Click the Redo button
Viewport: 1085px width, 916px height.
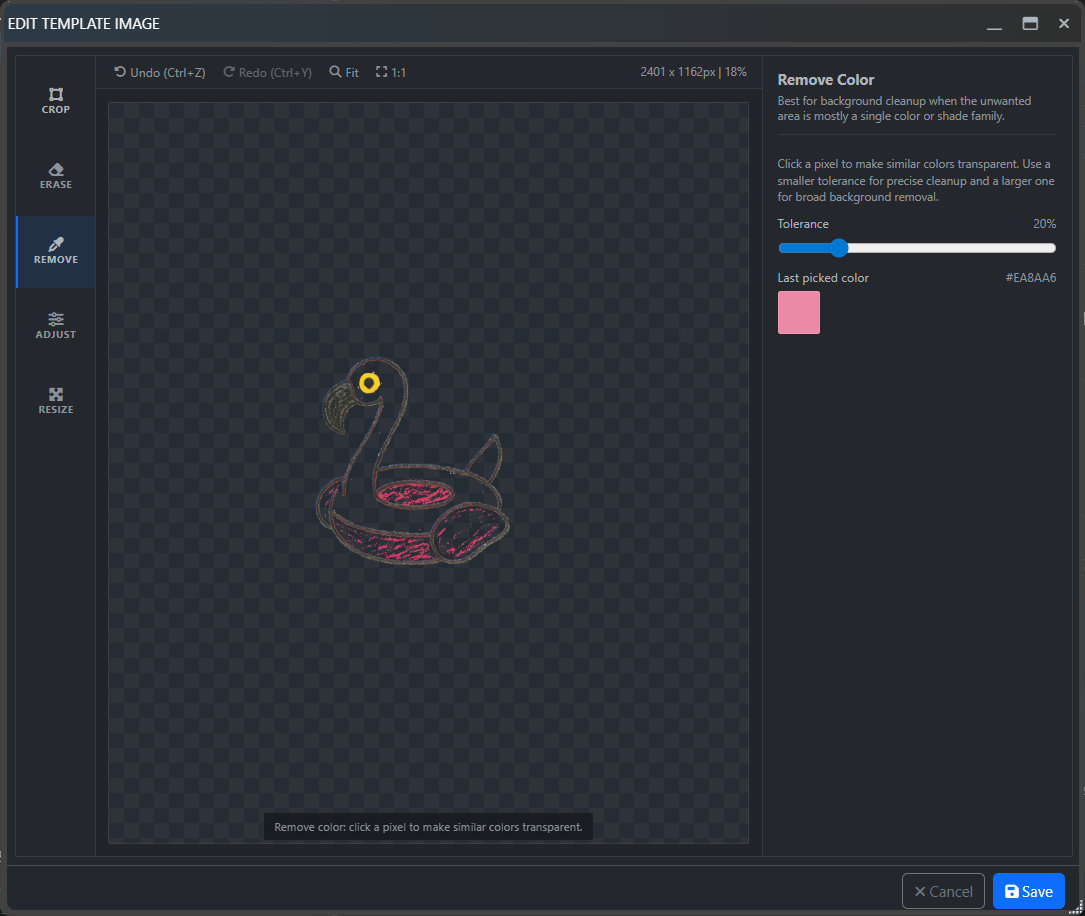point(267,73)
